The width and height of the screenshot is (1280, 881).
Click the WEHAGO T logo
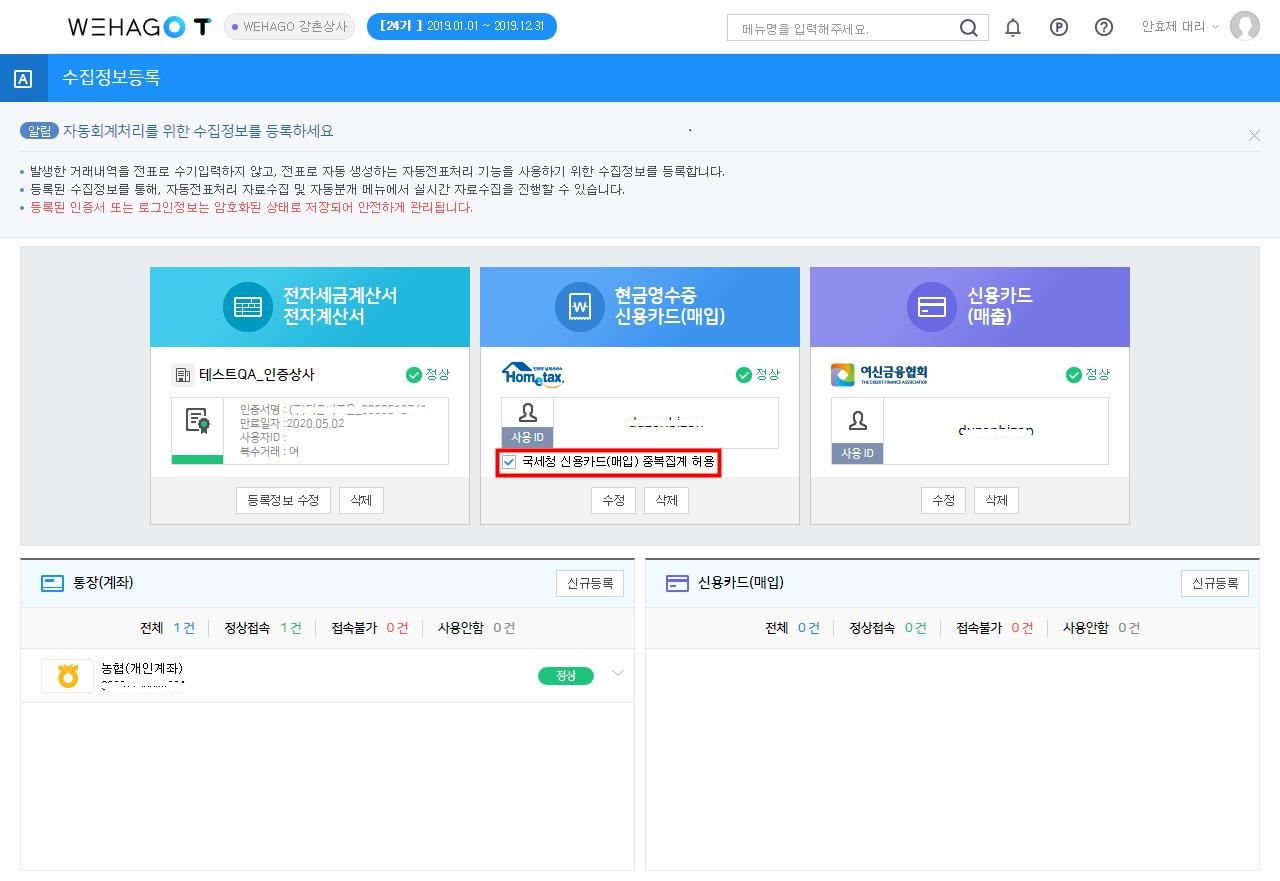[139, 27]
